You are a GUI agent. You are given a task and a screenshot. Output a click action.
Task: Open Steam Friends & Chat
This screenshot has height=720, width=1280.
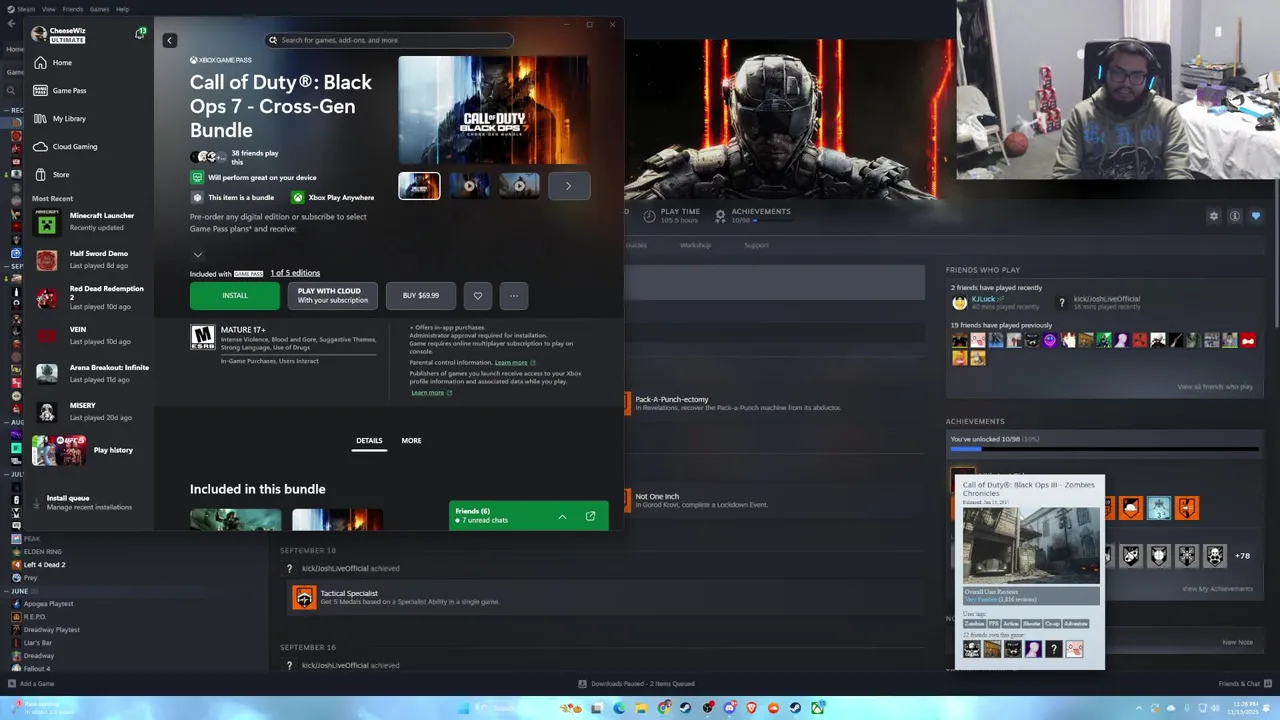coord(1244,684)
